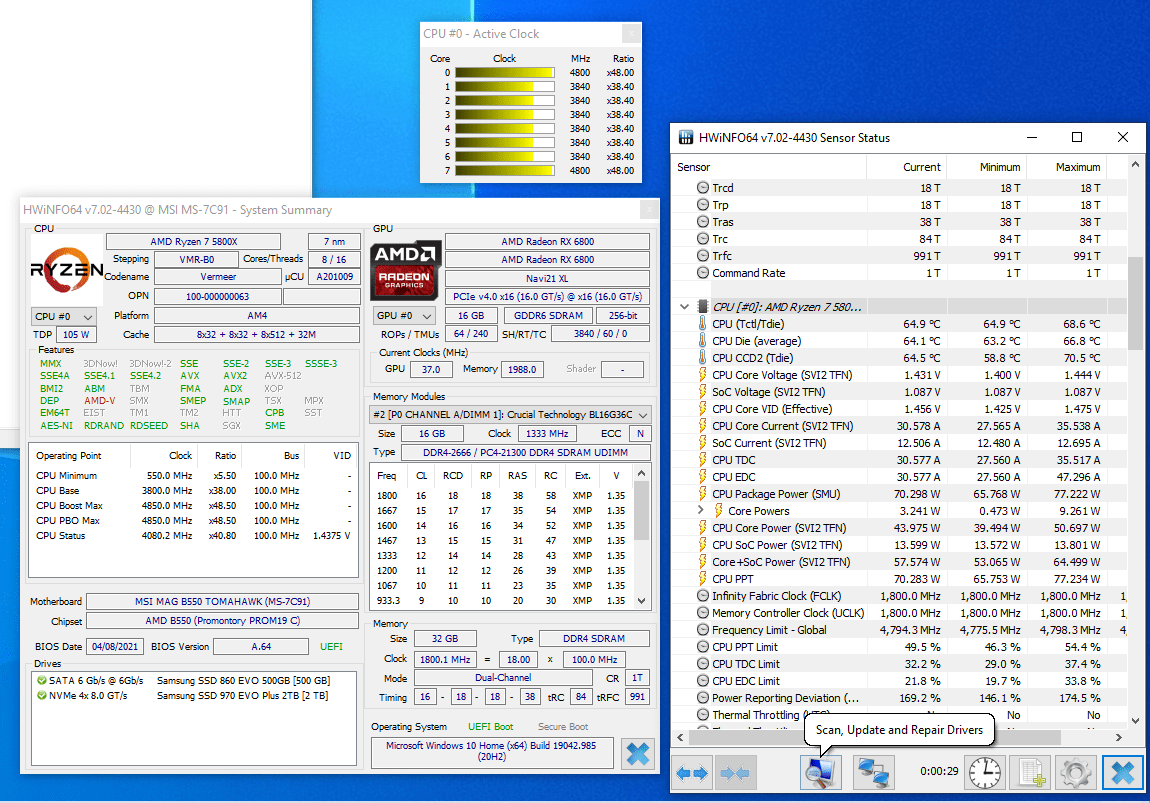Open Scan, Update and Repair Drivers icon
1150x803 pixels.
[820, 773]
